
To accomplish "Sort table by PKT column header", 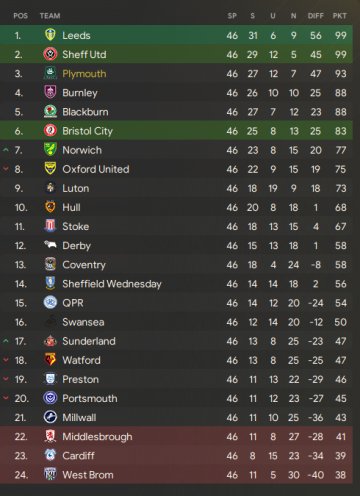I will point(340,16).
